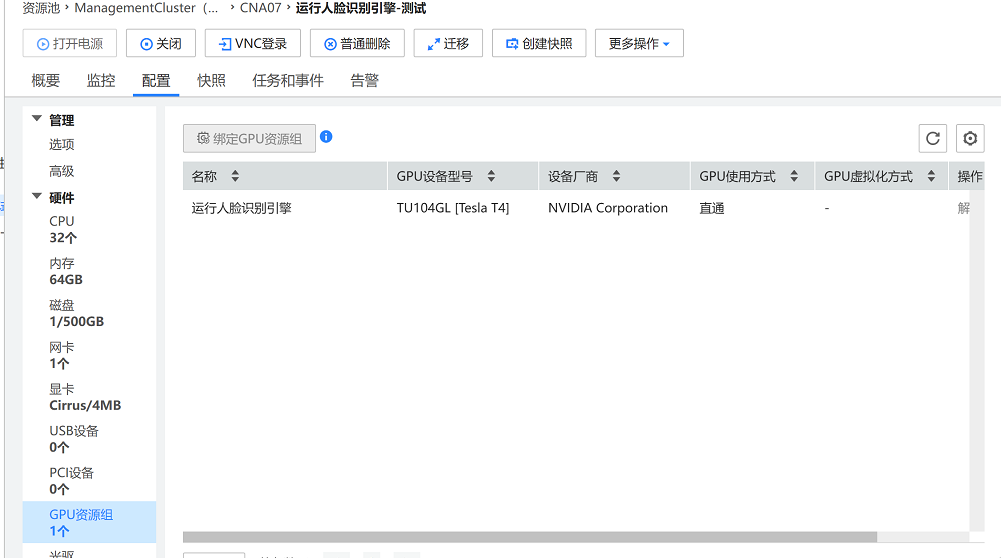Select 高级 under 管理

click(x=62, y=171)
